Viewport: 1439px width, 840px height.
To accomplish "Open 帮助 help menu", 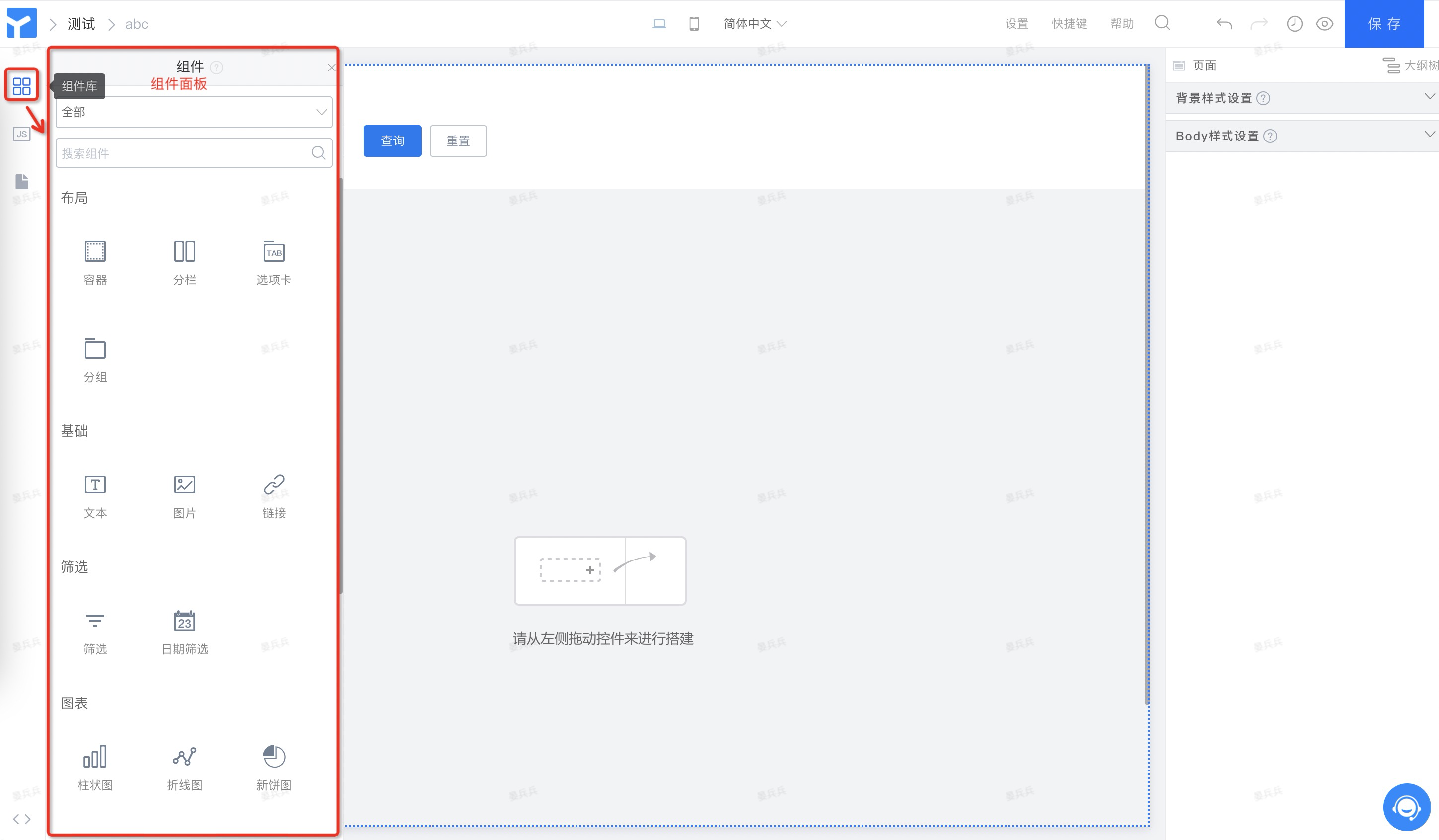I will coord(1122,24).
